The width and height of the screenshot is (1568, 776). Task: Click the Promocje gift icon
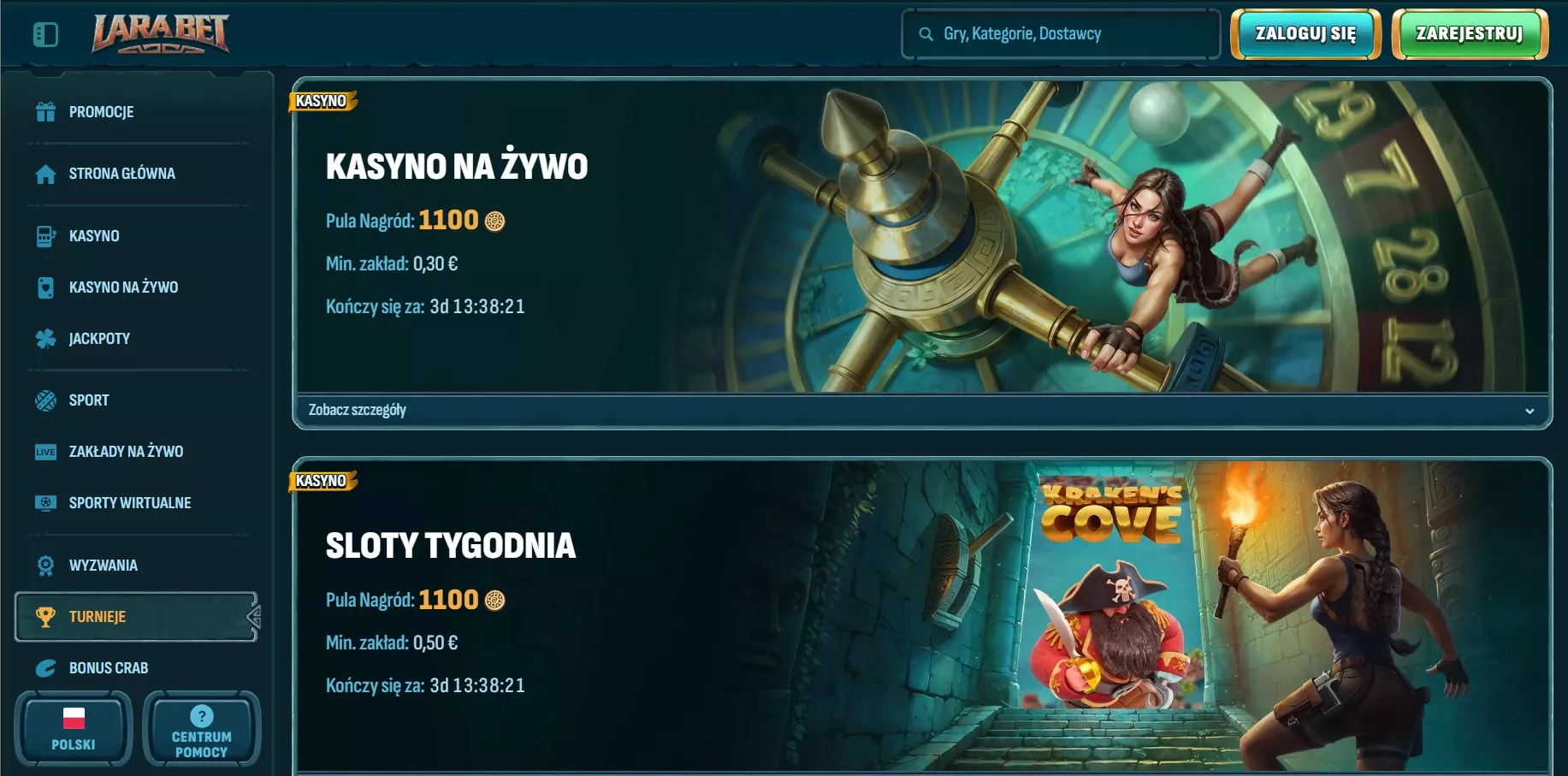coord(45,111)
